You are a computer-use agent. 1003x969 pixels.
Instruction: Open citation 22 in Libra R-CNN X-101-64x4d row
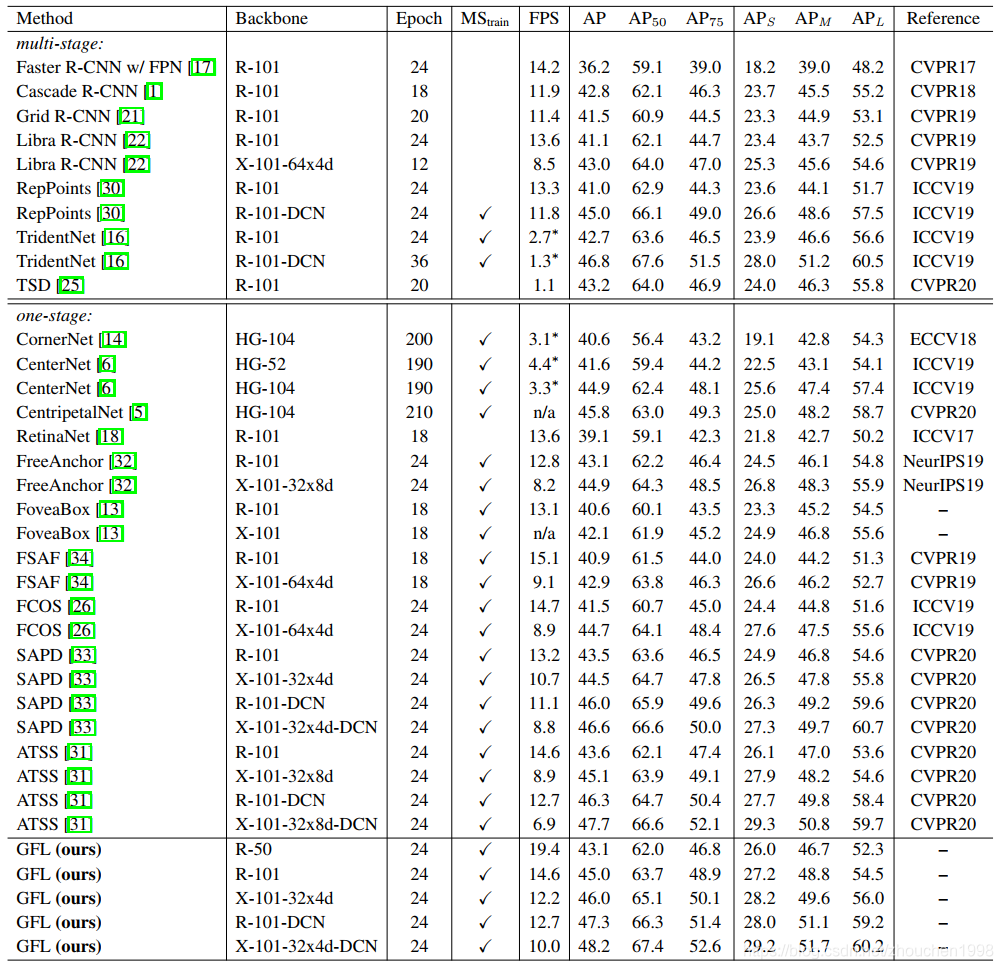pos(137,164)
